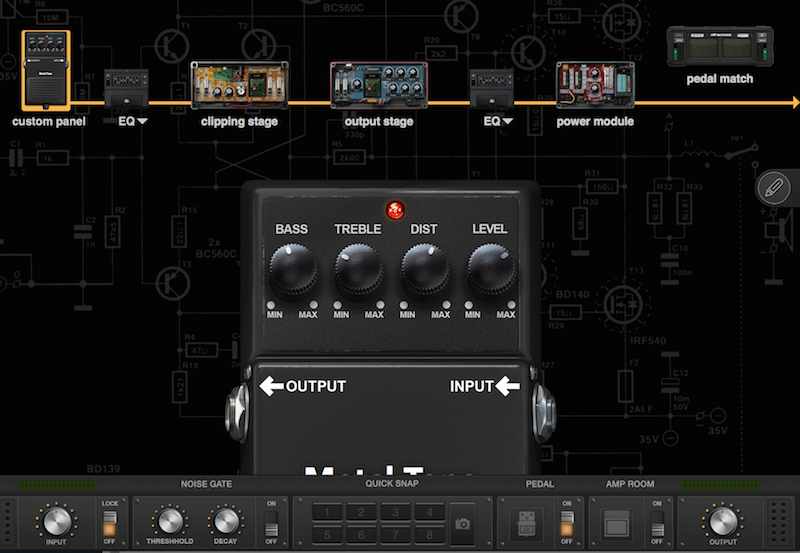This screenshot has width=800, height=553.
Task: Select the output stage module
Action: pyautogui.click(x=378, y=85)
